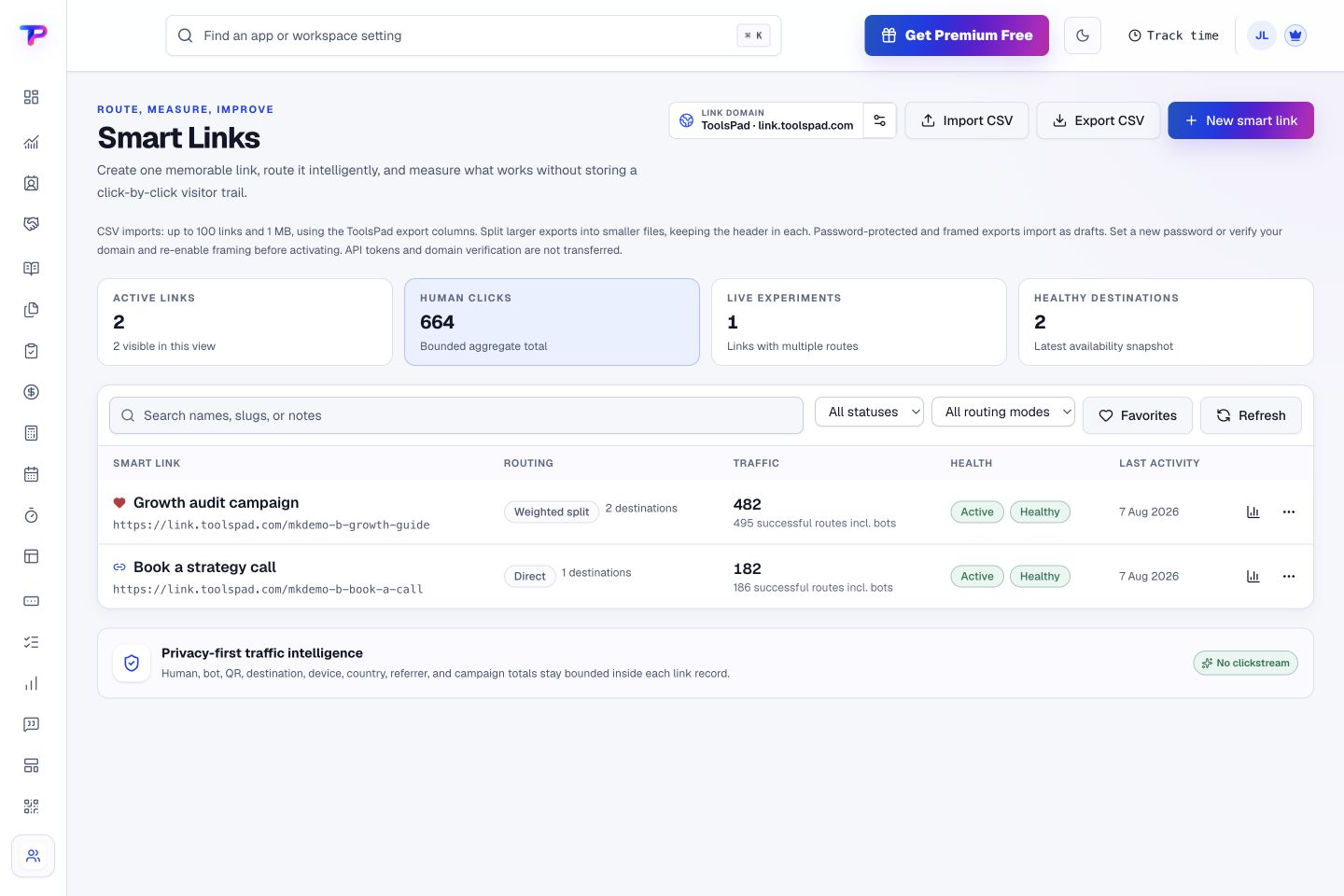Open the quote message icon in sidebar
1344x896 pixels.
(x=31, y=724)
